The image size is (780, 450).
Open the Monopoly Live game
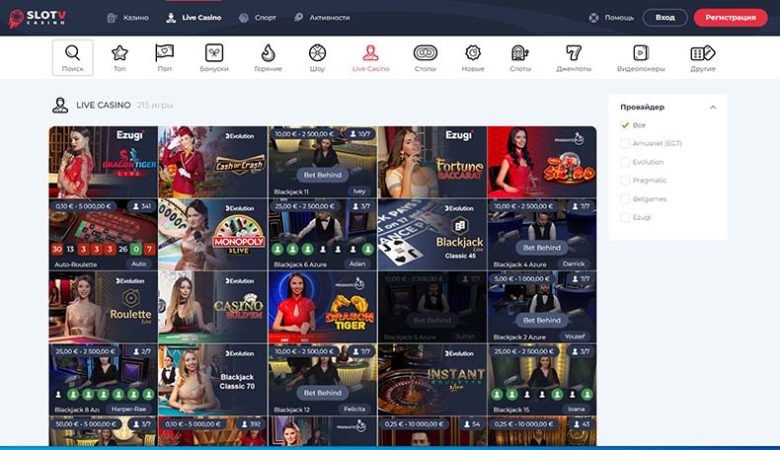click(x=213, y=235)
